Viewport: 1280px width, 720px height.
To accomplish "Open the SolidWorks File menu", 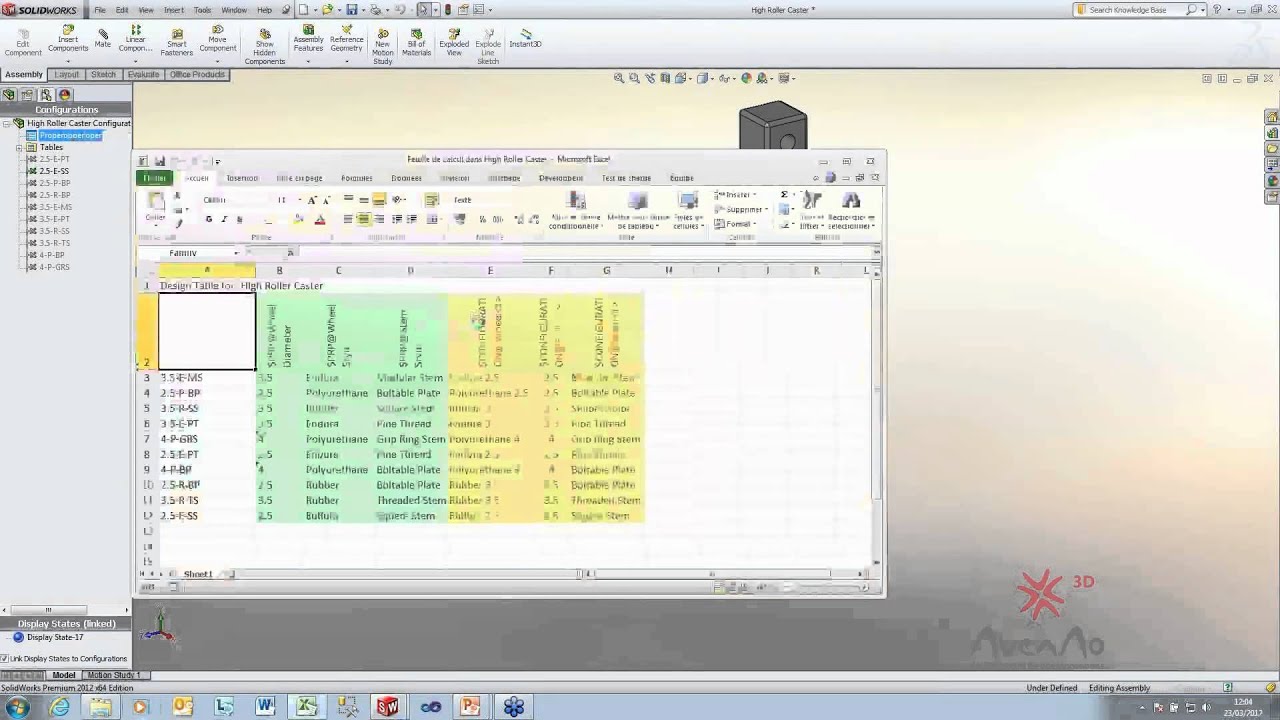I will click(100, 10).
